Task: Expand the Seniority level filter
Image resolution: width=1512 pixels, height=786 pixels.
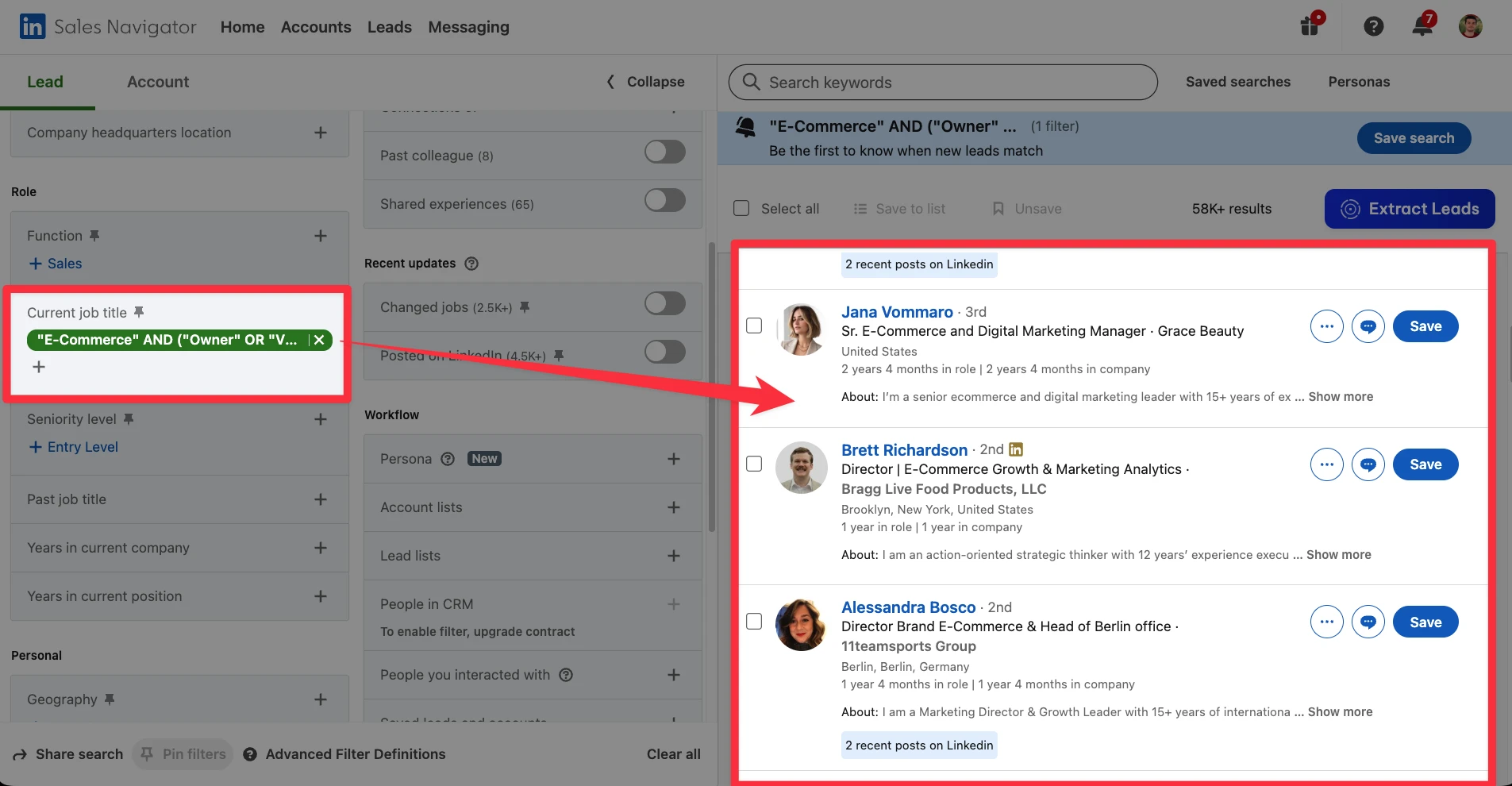Action: pyautogui.click(x=321, y=419)
